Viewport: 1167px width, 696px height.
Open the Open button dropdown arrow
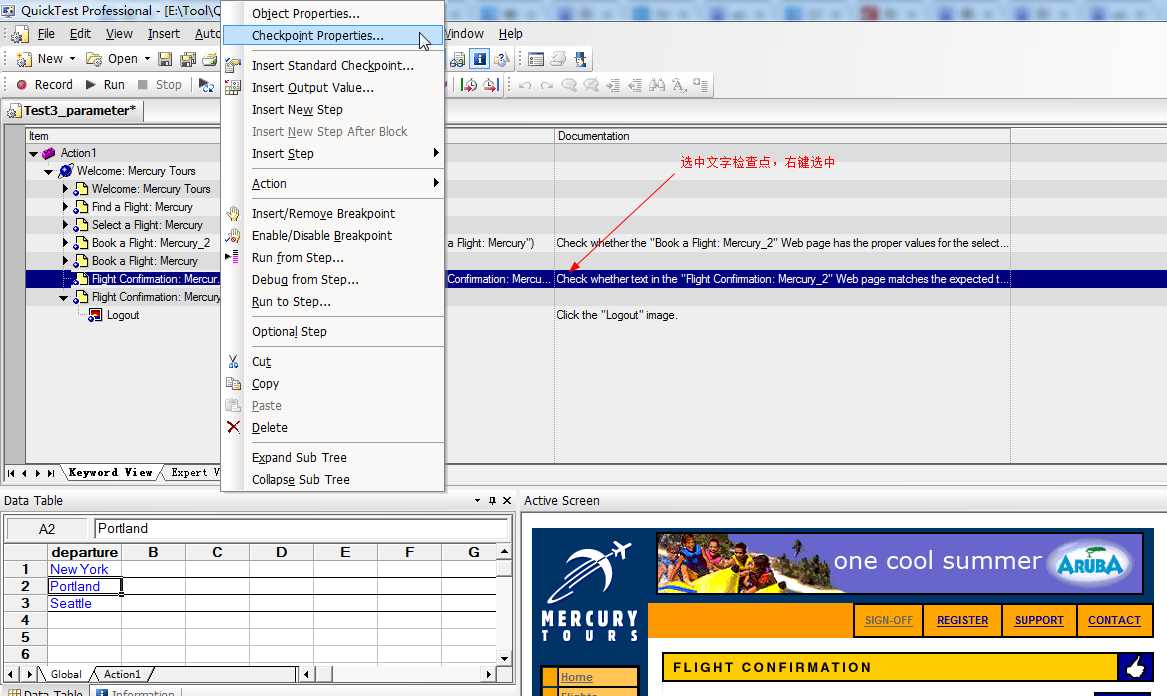(147, 59)
